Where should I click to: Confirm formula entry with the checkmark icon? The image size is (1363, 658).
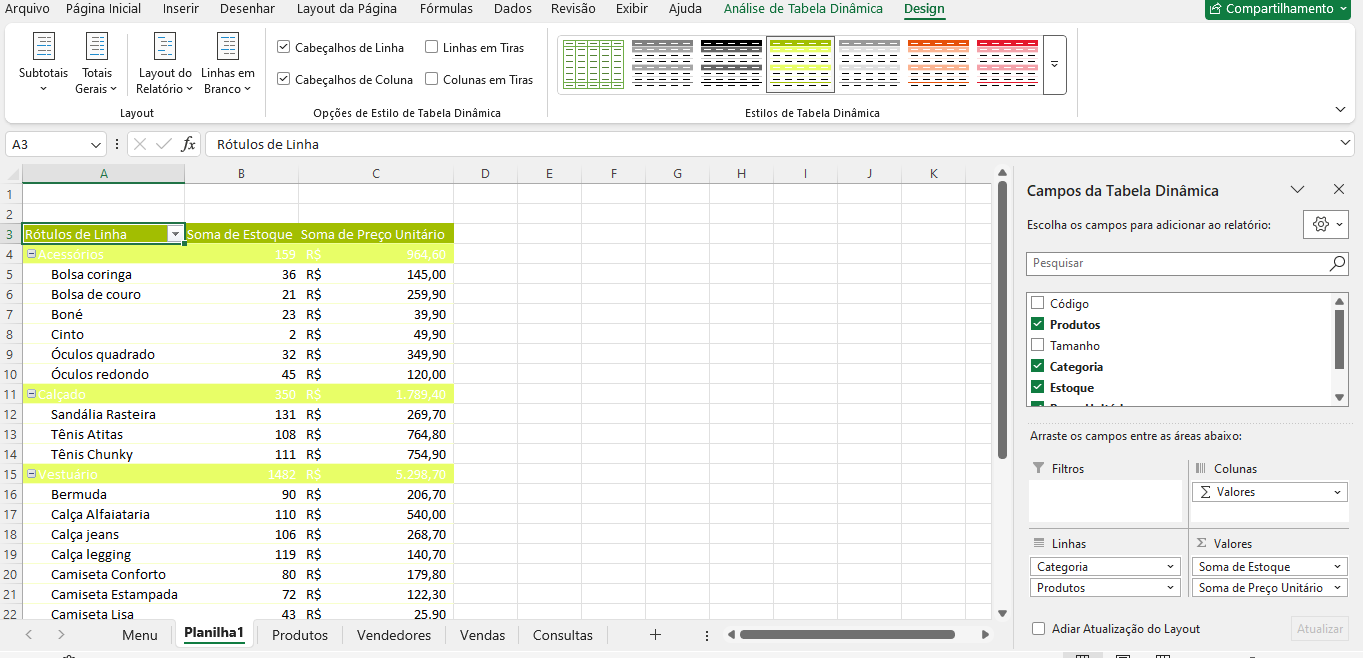[x=164, y=144]
